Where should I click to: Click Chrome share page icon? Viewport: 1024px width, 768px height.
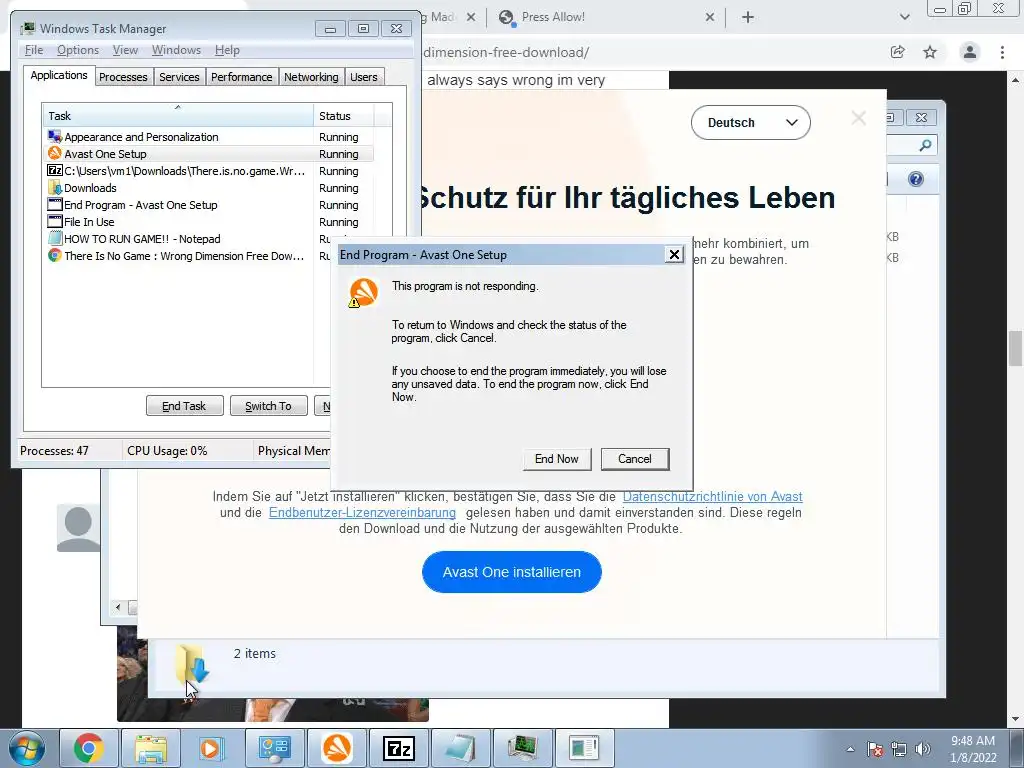point(898,52)
